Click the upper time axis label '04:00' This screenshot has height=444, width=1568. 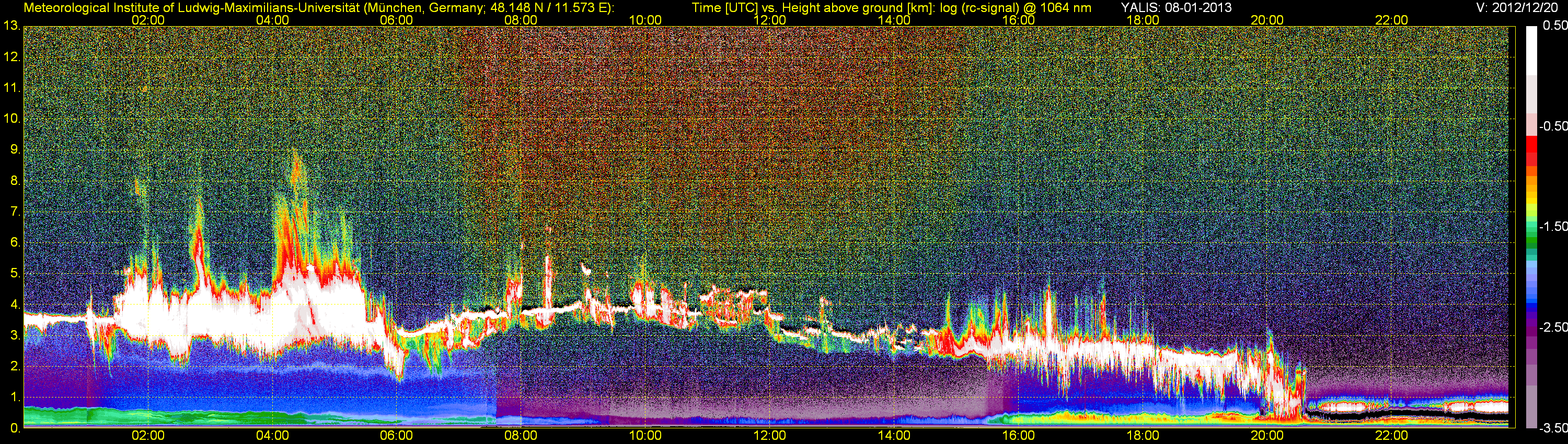[272, 20]
